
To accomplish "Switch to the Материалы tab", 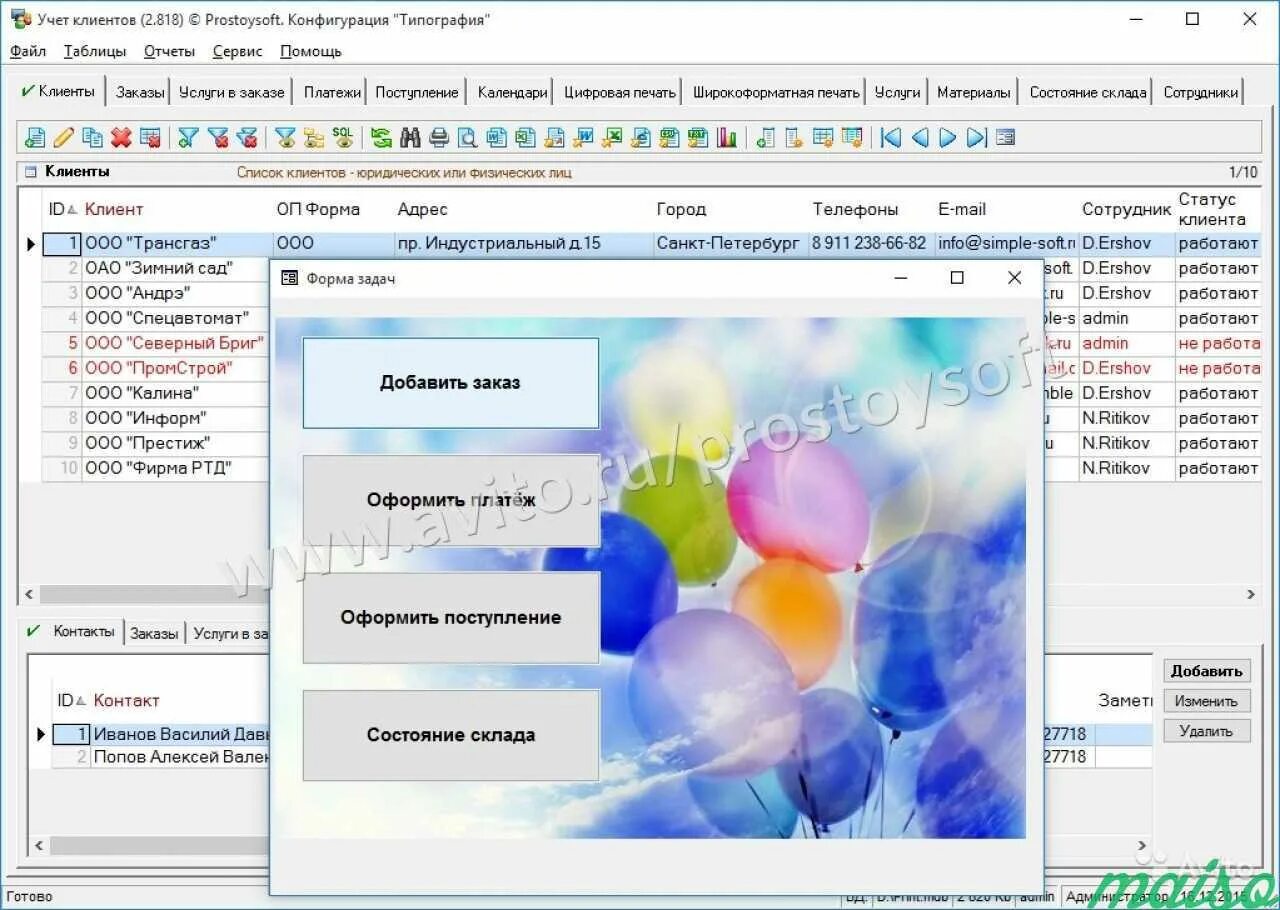I will click(973, 92).
